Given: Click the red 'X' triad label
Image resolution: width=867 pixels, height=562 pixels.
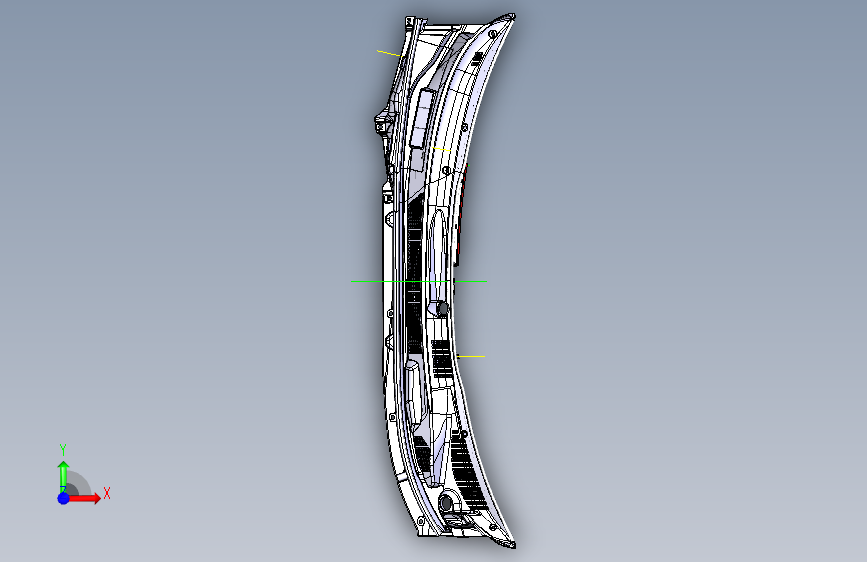Looking at the screenshot, I should pyautogui.click(x=107, y=493).
